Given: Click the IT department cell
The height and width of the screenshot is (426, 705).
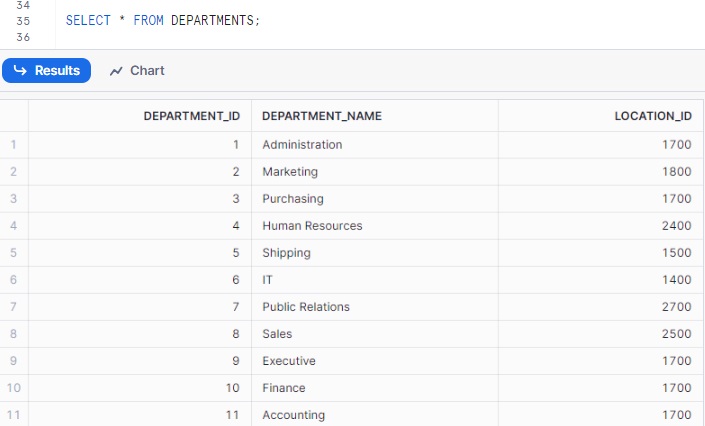Looking at the screenshot, I should pos(267,280).
